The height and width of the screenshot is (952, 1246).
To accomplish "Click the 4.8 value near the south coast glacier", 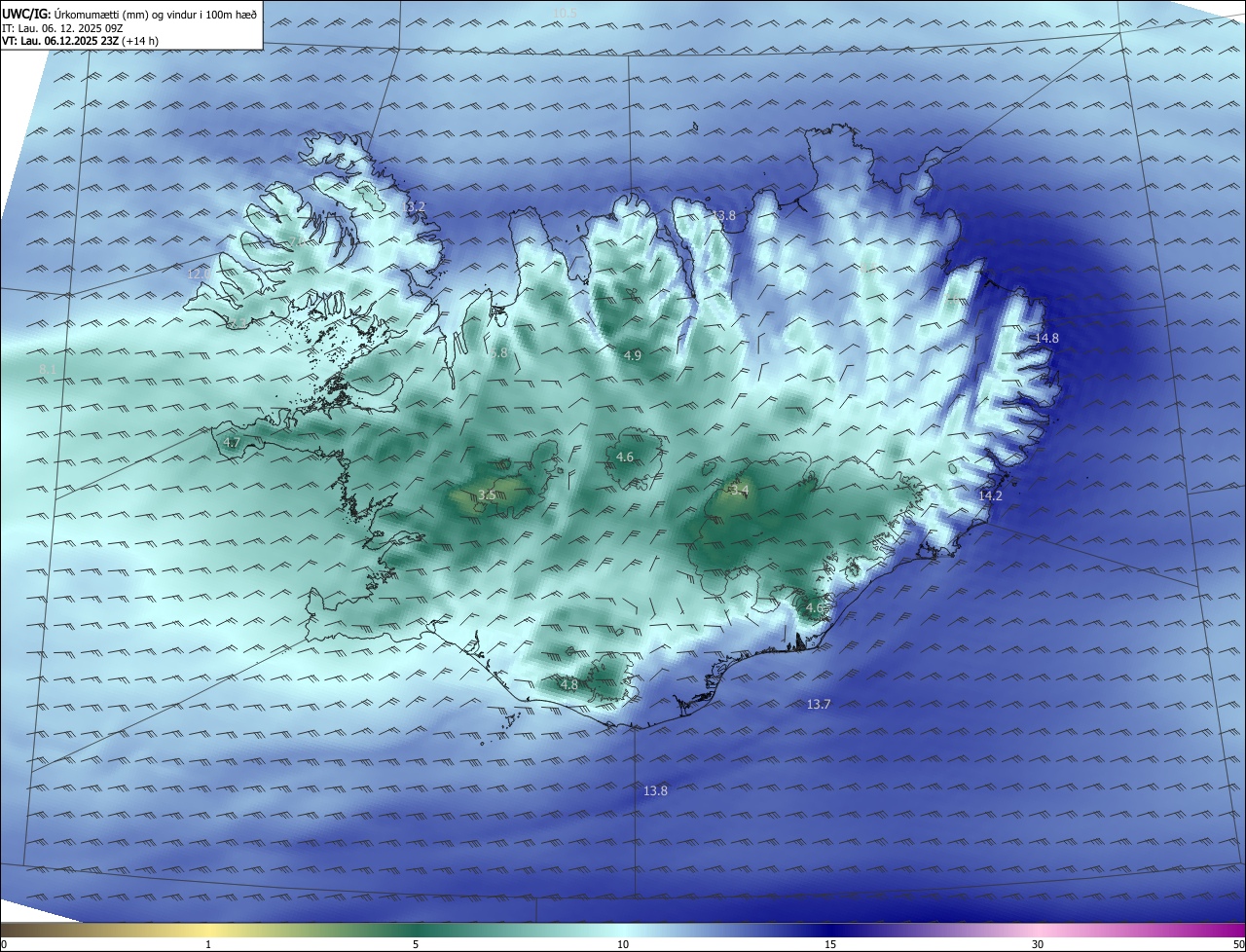I will click(x=569, y=685).
